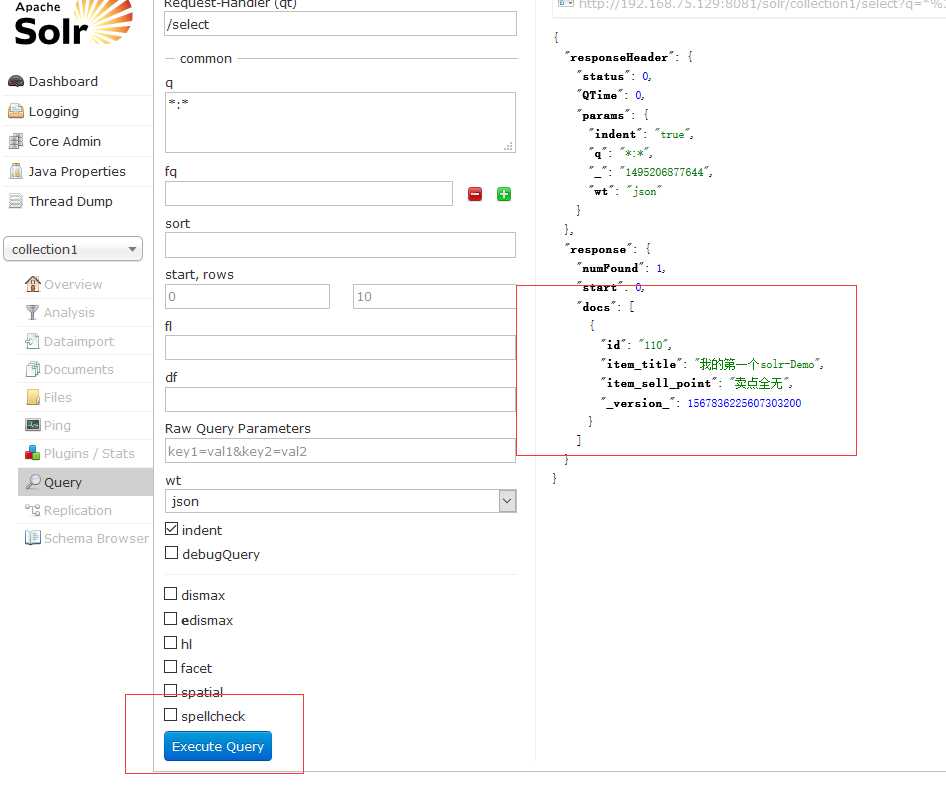The height and width of the screenshot is (799, 946).
Task: Open the Analysis page
Action: 69,313
